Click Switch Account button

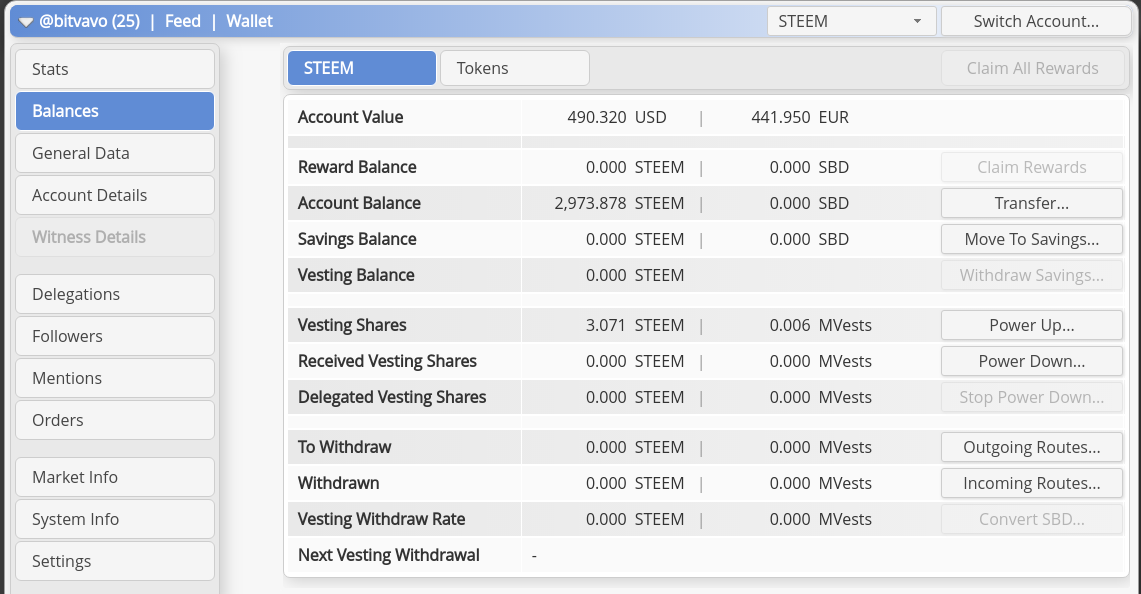coord(1035,21)
